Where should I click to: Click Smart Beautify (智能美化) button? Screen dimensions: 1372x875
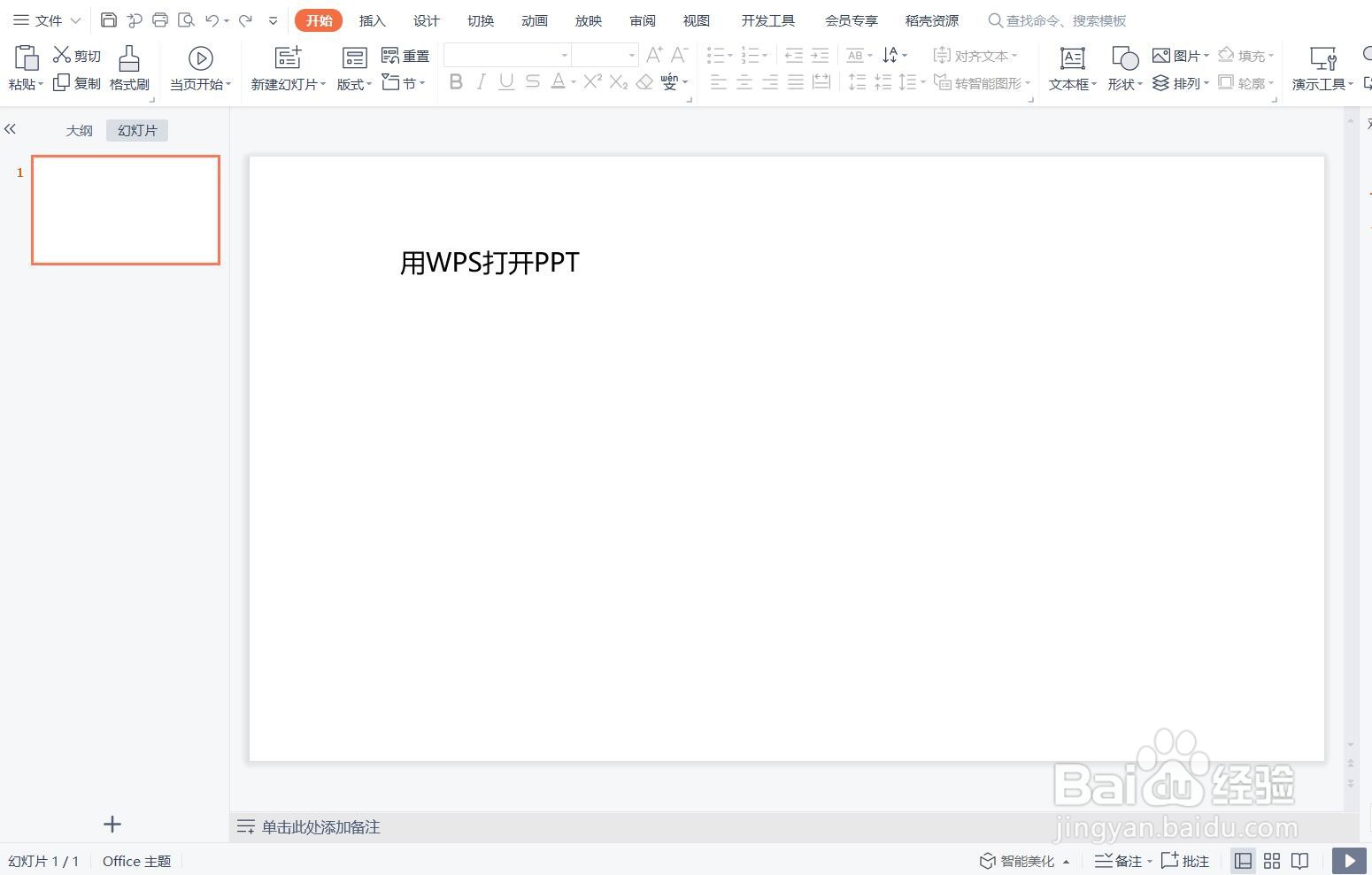click(x=1025, y=861)
